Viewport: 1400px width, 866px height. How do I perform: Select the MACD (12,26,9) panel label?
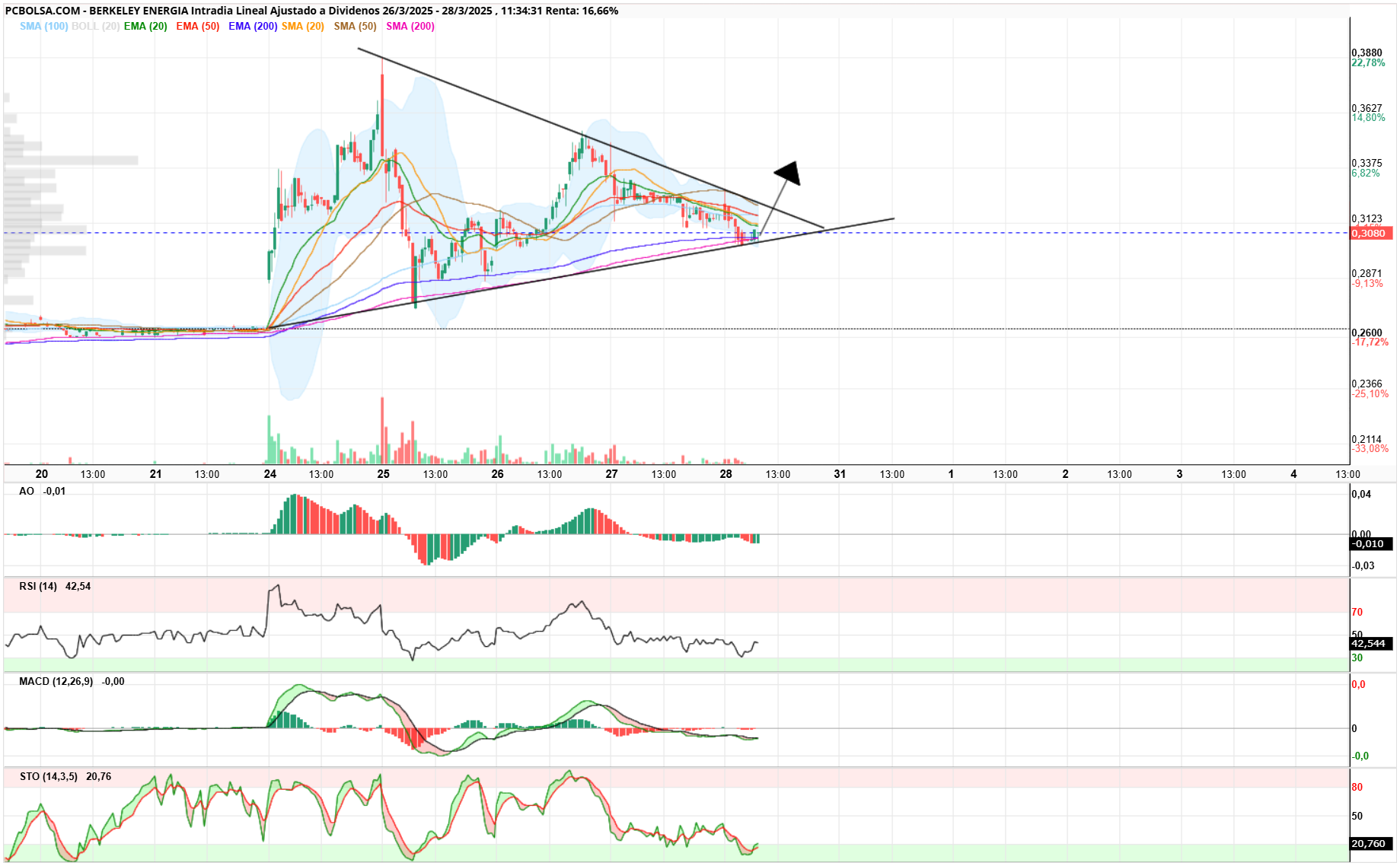tap(56, 681)
